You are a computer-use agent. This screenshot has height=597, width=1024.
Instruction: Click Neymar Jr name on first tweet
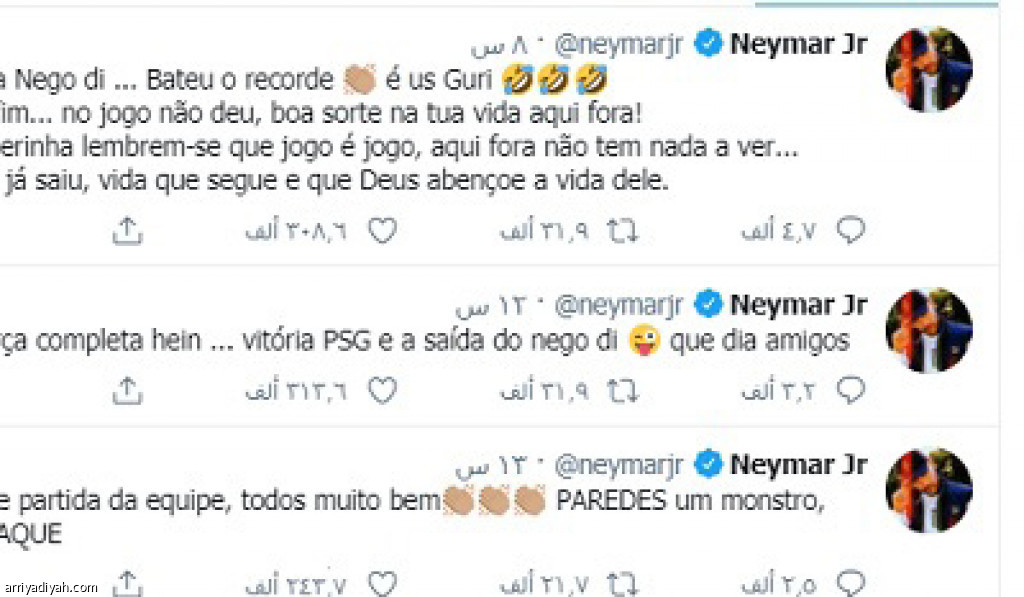[798, 44]
